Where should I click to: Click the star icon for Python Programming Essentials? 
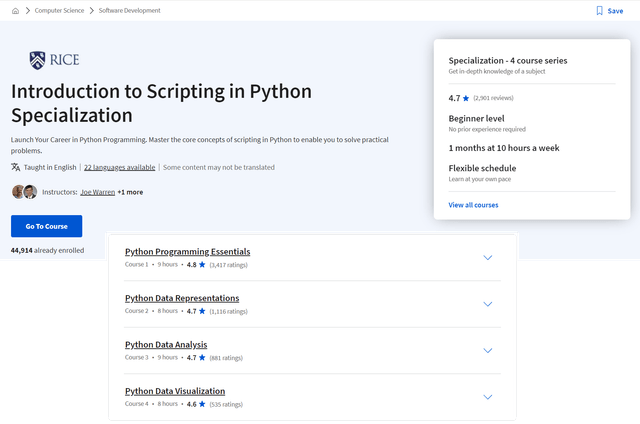tap(202, 265)
